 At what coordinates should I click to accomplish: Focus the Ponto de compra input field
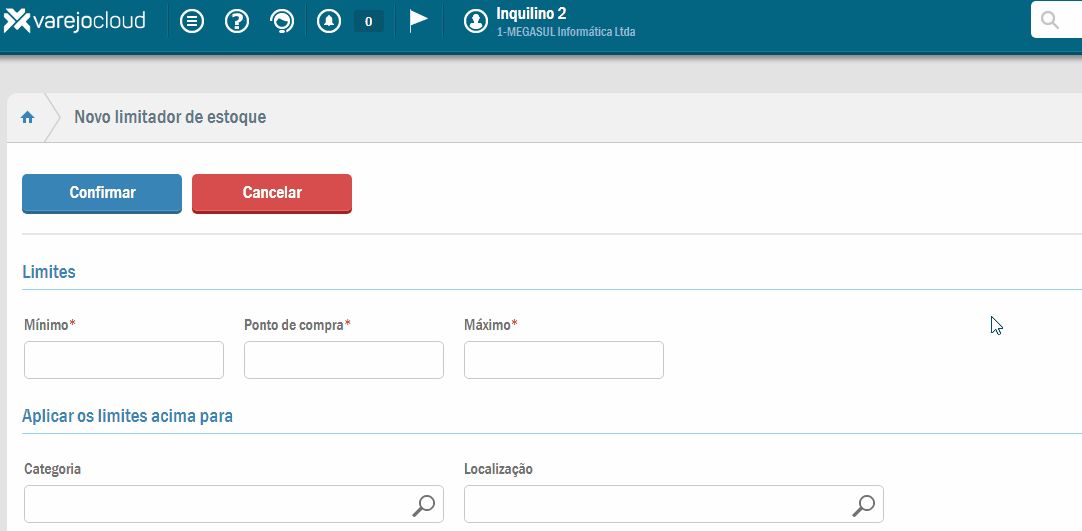344,360
